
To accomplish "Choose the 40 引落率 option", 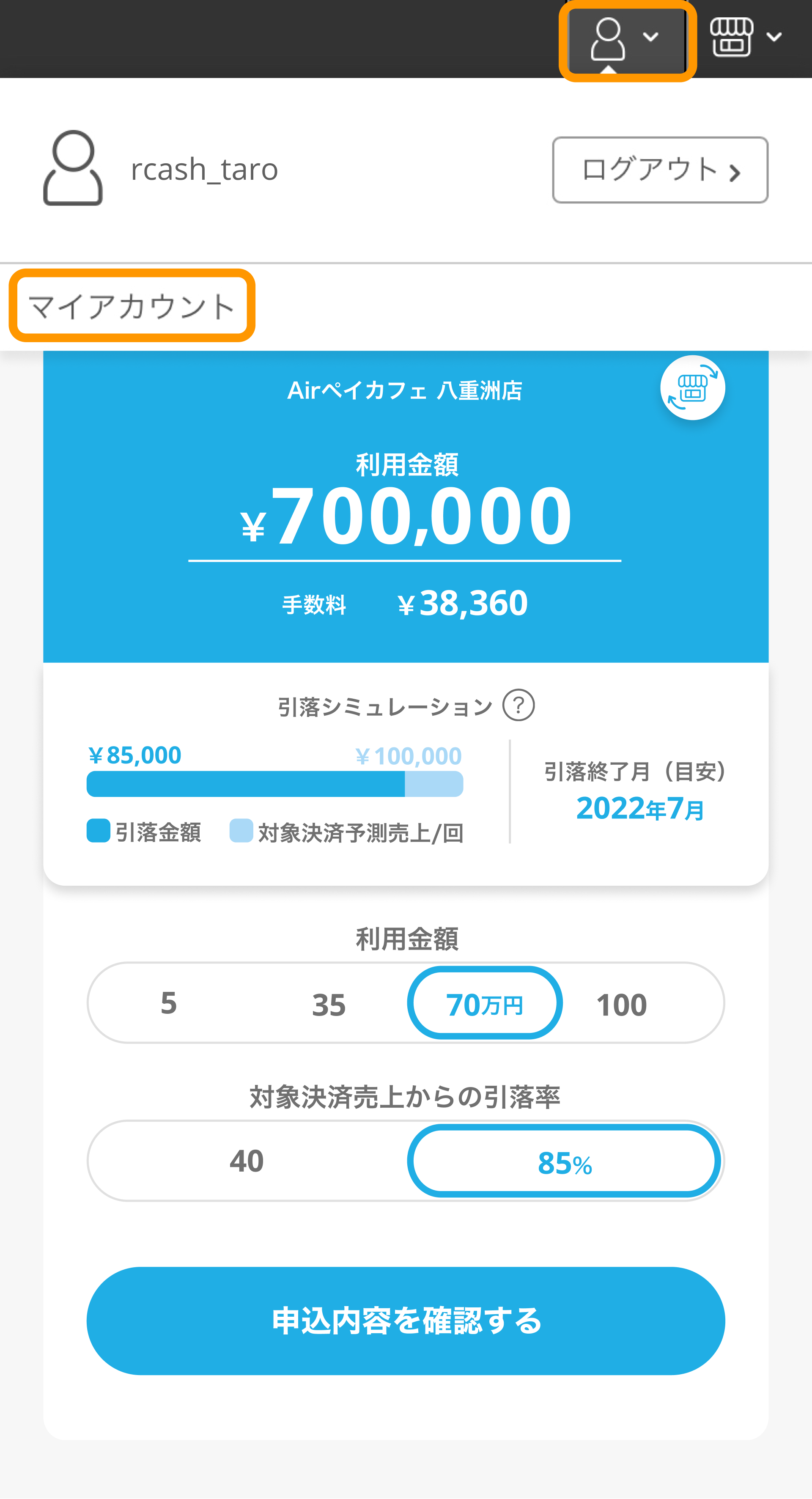I will 247,1161.
